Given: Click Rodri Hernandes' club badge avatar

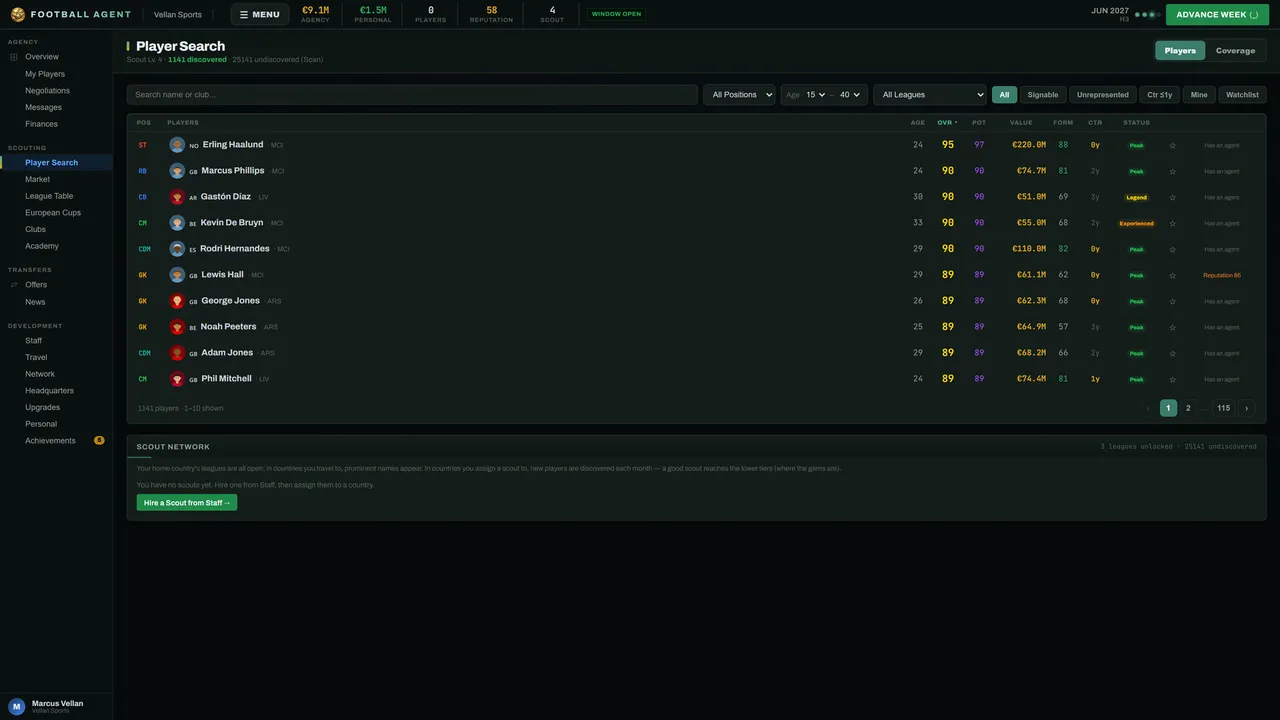Looking at the screenshot, I should [177, 249].
